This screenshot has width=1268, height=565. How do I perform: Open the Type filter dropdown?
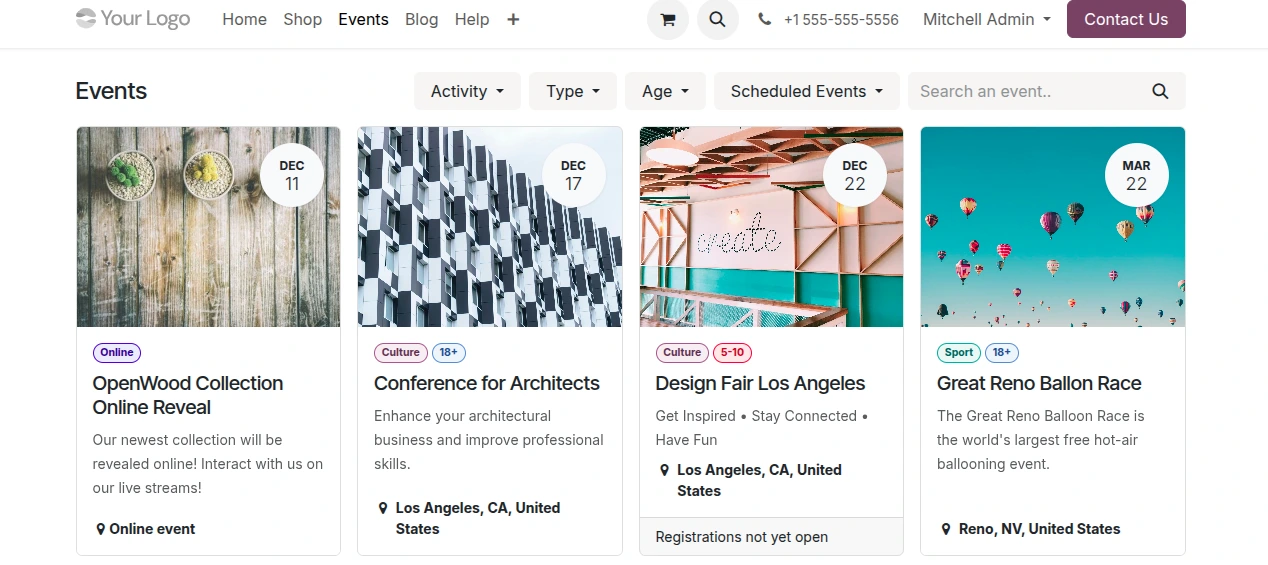point(573,91)
